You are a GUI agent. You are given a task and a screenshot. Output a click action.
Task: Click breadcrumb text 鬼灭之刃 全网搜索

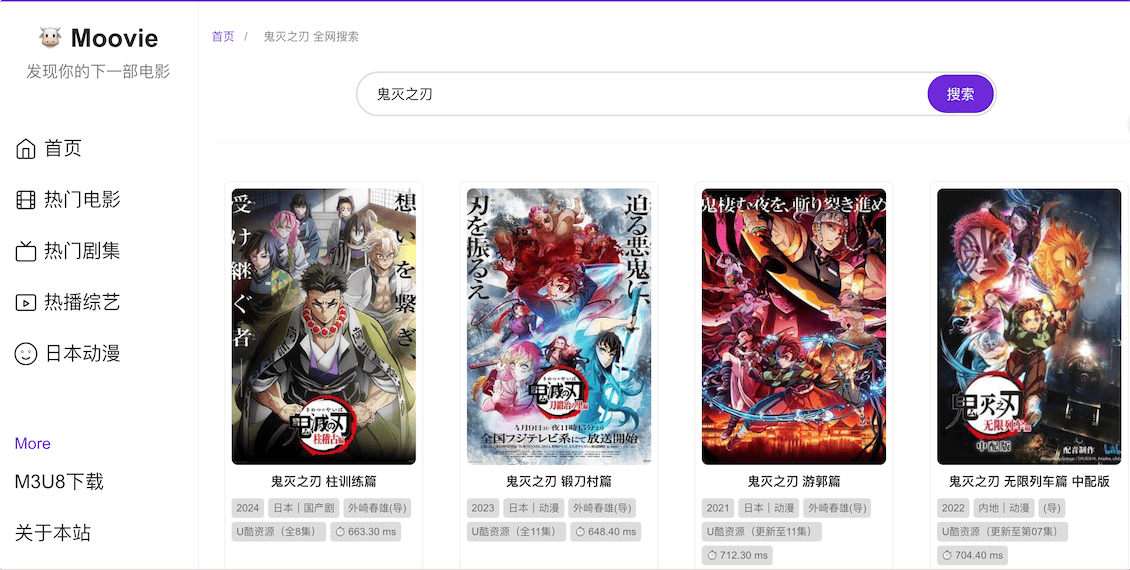pos(311,36)
